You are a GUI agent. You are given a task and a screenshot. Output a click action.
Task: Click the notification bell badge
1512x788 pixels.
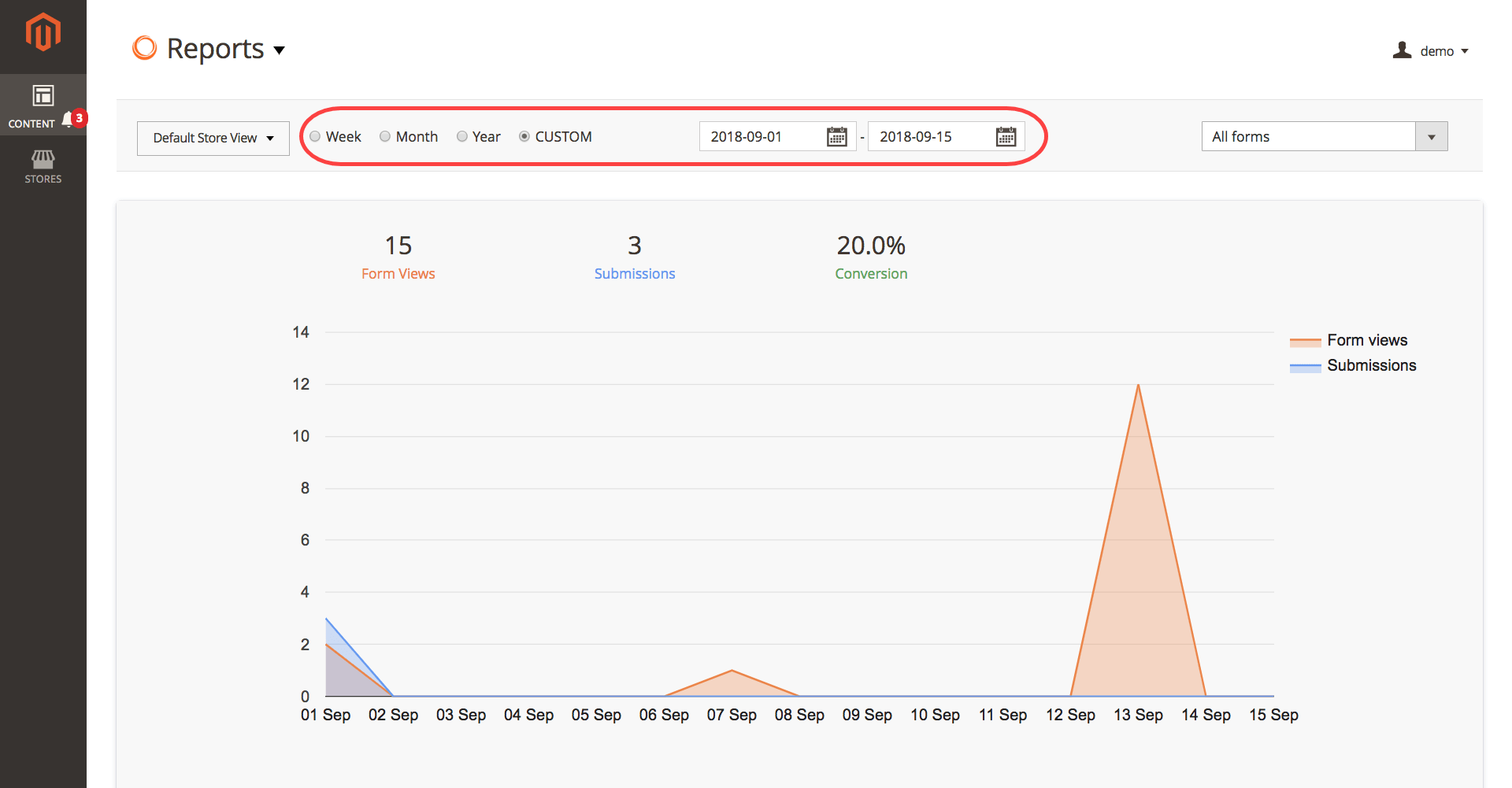[x=75, y=119]
